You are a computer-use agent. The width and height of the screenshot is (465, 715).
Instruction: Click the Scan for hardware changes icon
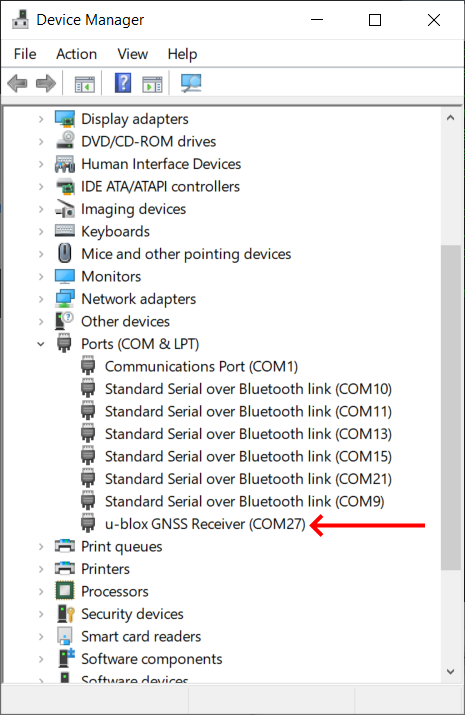pos(191,83)
